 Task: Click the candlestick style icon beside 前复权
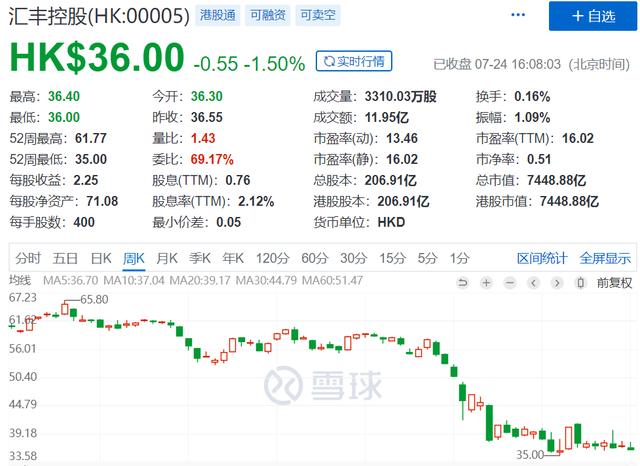tap(580, 282)
